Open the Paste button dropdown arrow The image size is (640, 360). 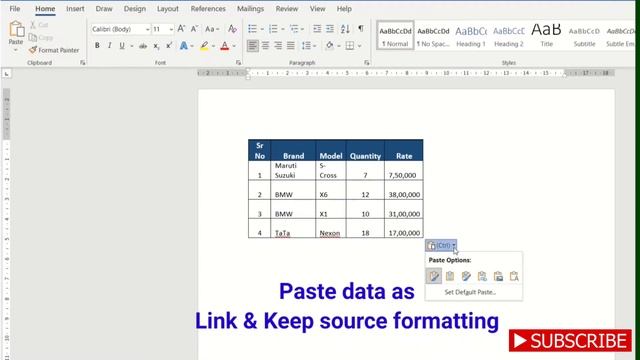(16, 49)
